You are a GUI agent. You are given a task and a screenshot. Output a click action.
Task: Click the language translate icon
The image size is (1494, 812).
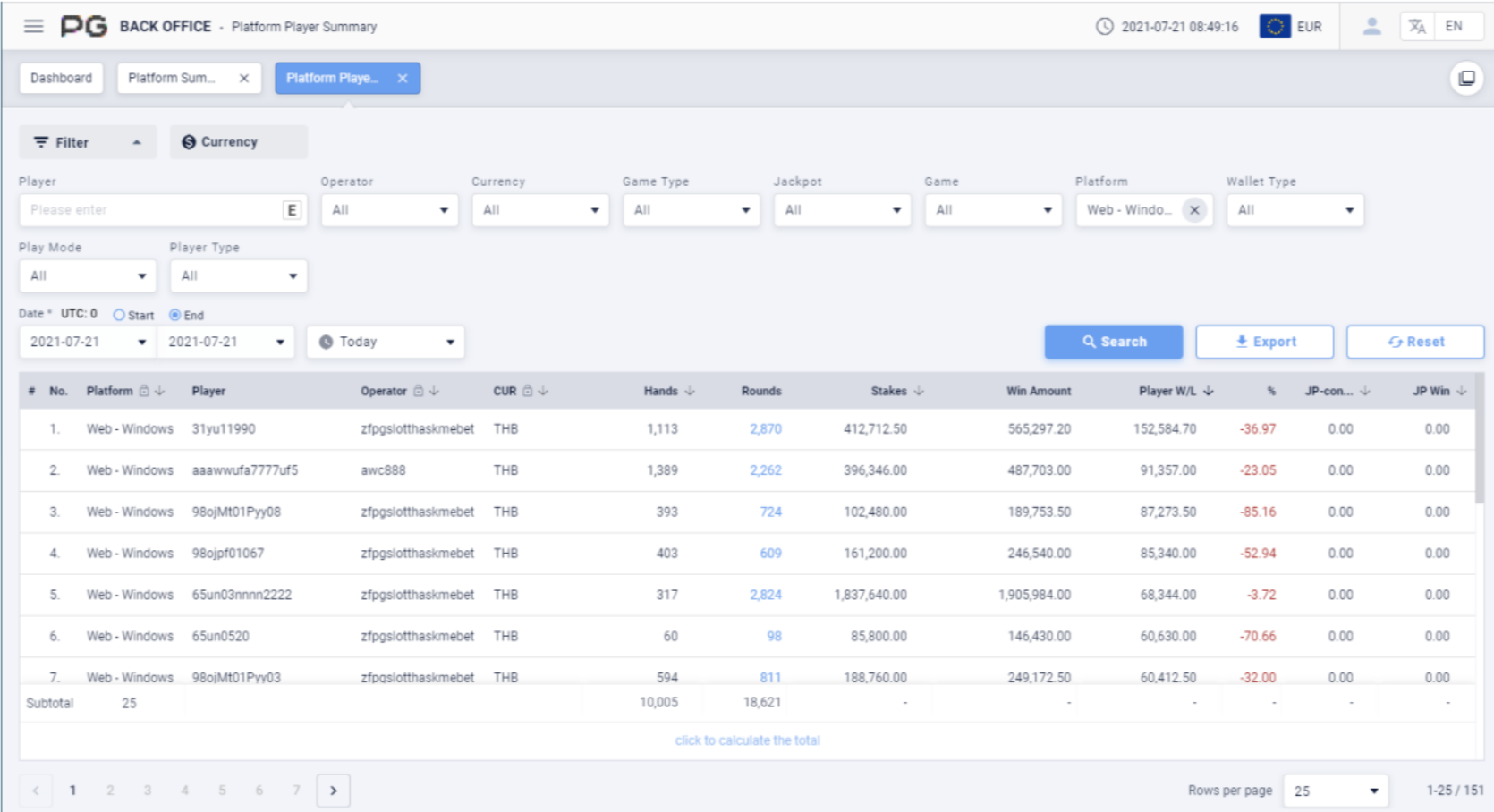[1417, 26]
